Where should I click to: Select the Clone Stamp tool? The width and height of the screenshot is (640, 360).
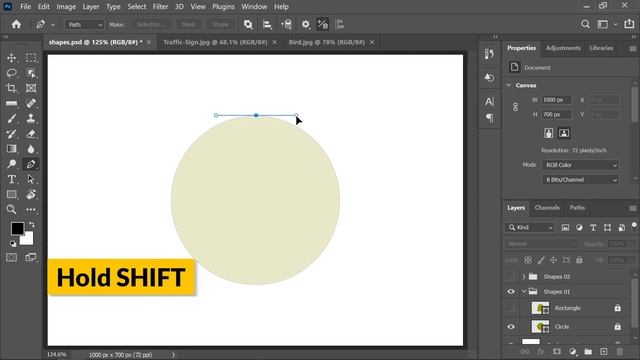(31, 118)
